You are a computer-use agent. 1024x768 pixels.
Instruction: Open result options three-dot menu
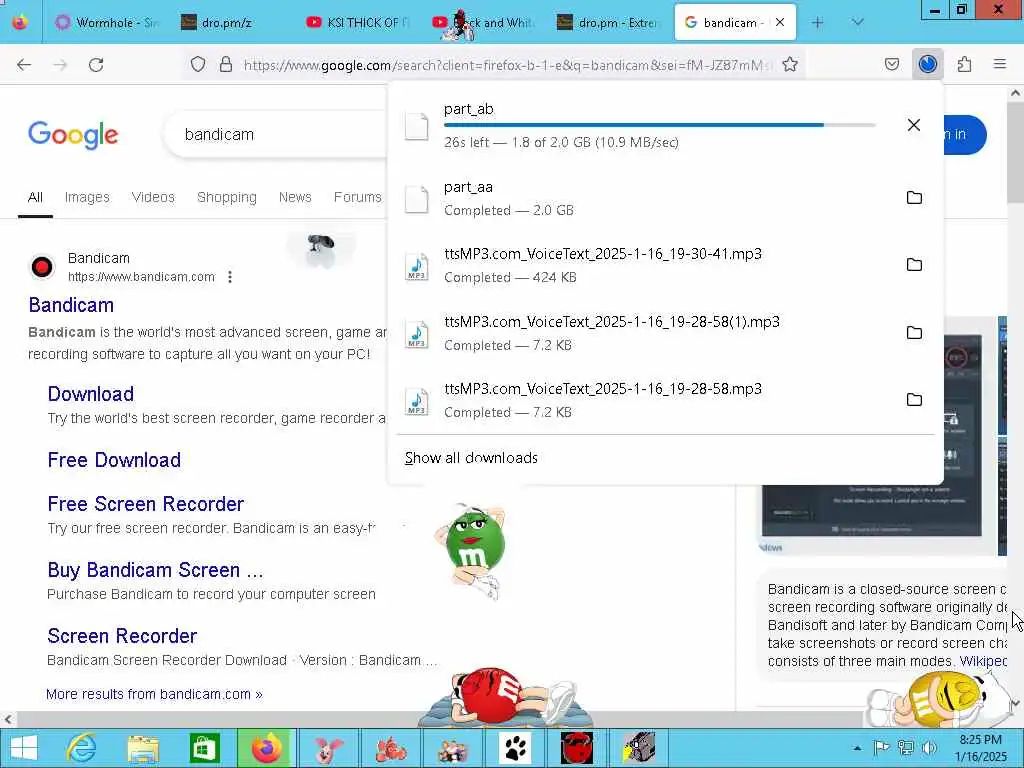pos(230,277)
